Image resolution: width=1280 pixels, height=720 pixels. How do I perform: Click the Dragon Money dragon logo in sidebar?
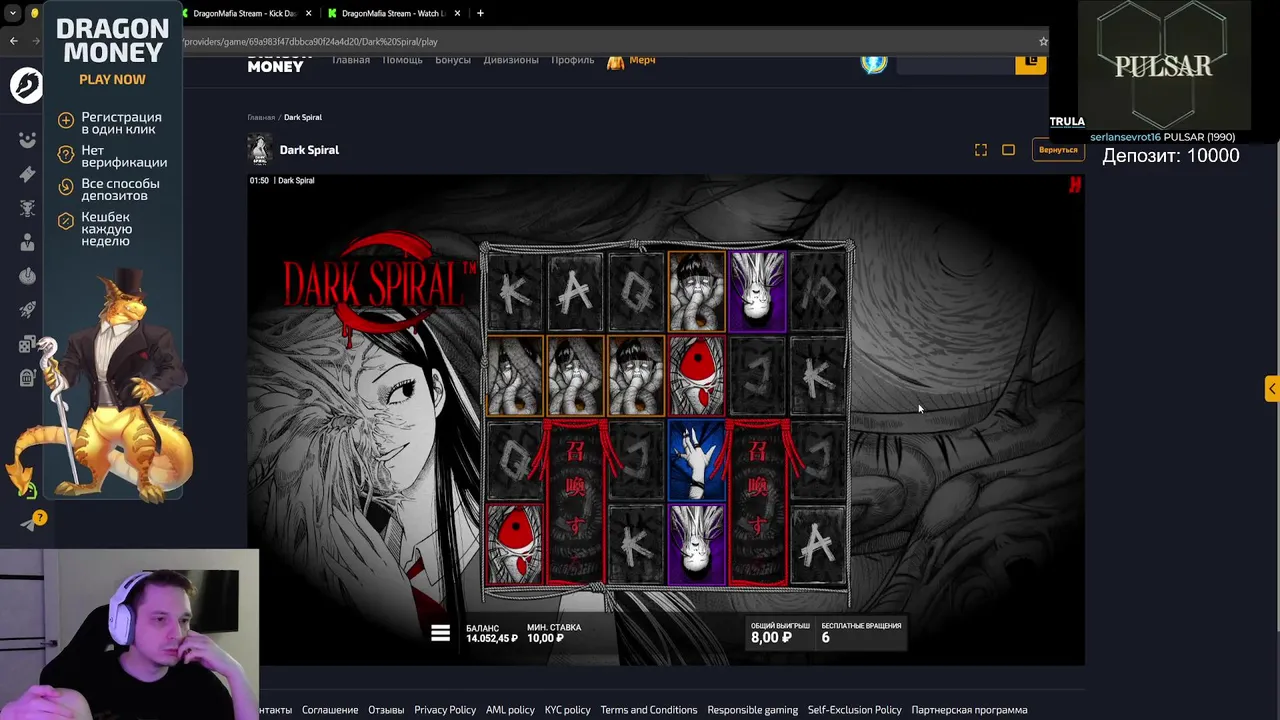click(27, 86)
